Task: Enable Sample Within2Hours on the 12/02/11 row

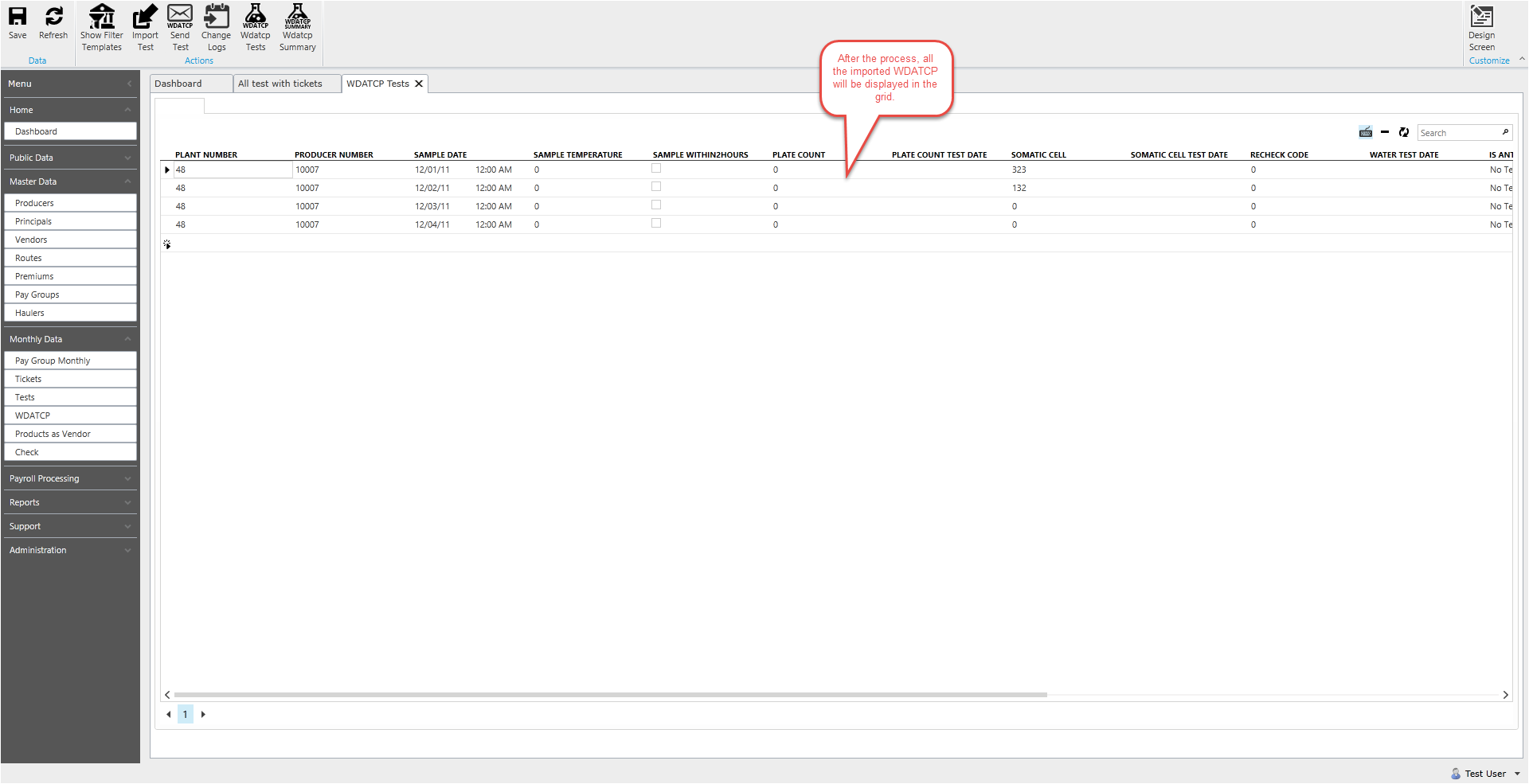Action: click(x=655, y=186)
